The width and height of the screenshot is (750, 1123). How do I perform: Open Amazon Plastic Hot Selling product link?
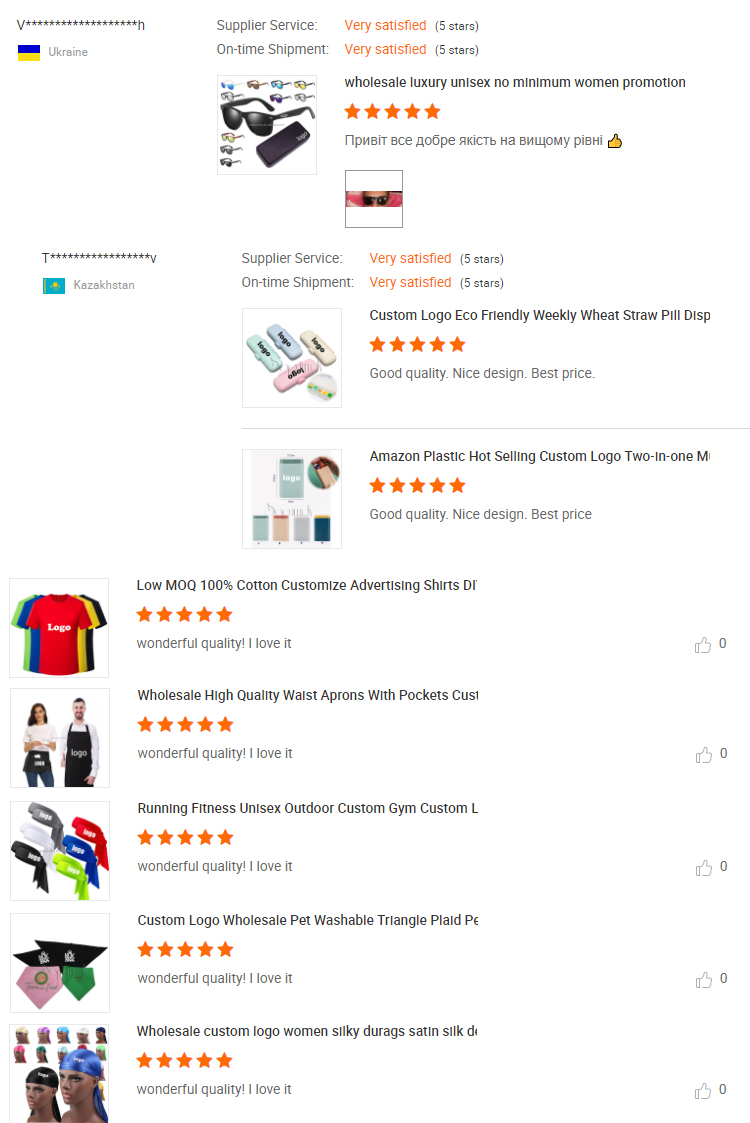(539, 456)
